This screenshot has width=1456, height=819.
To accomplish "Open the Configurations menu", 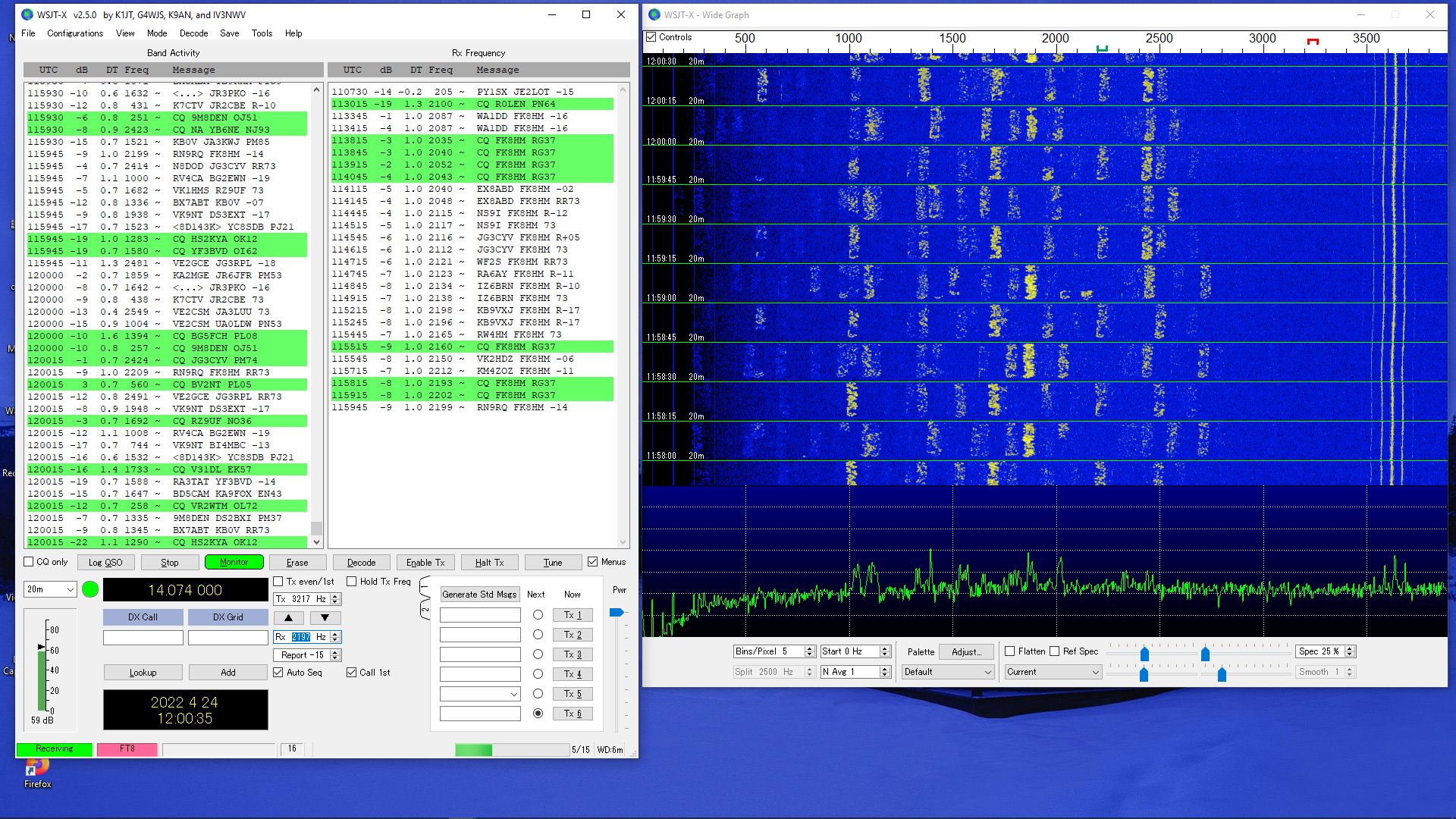I will tap(75, 33).
